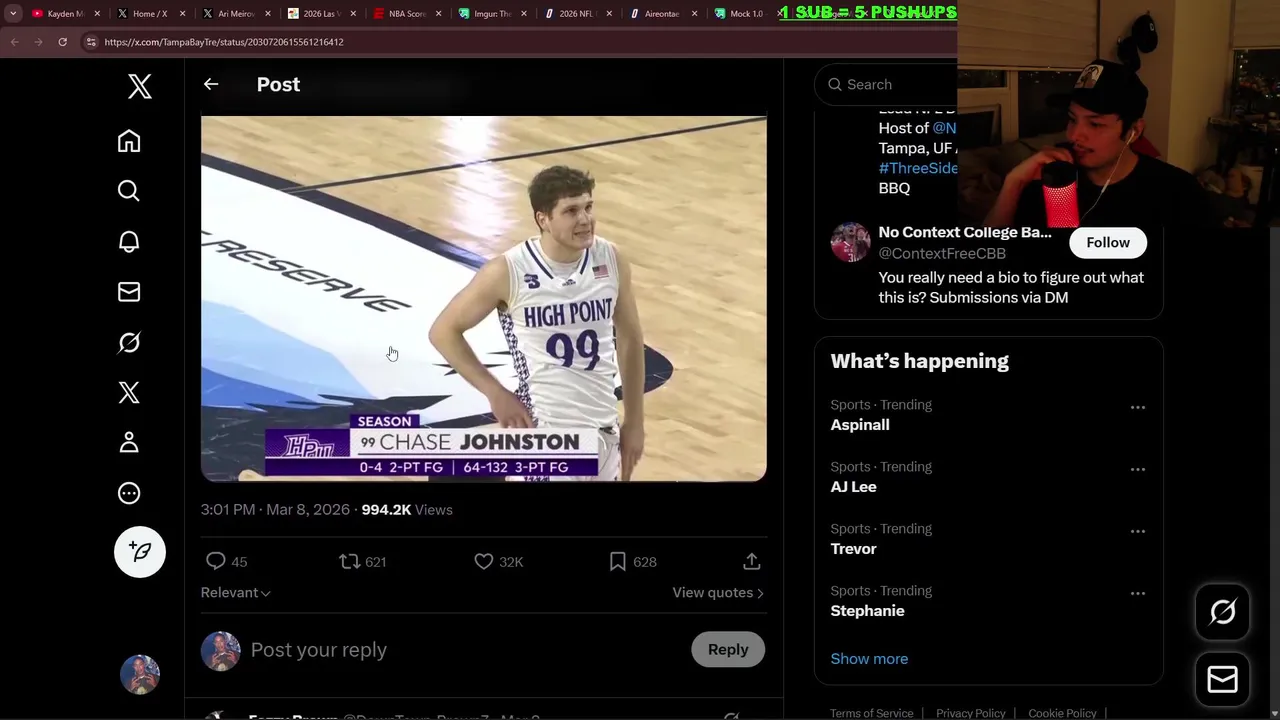
Task: Expand the Relevant sort dropdown
Action: 236,593
